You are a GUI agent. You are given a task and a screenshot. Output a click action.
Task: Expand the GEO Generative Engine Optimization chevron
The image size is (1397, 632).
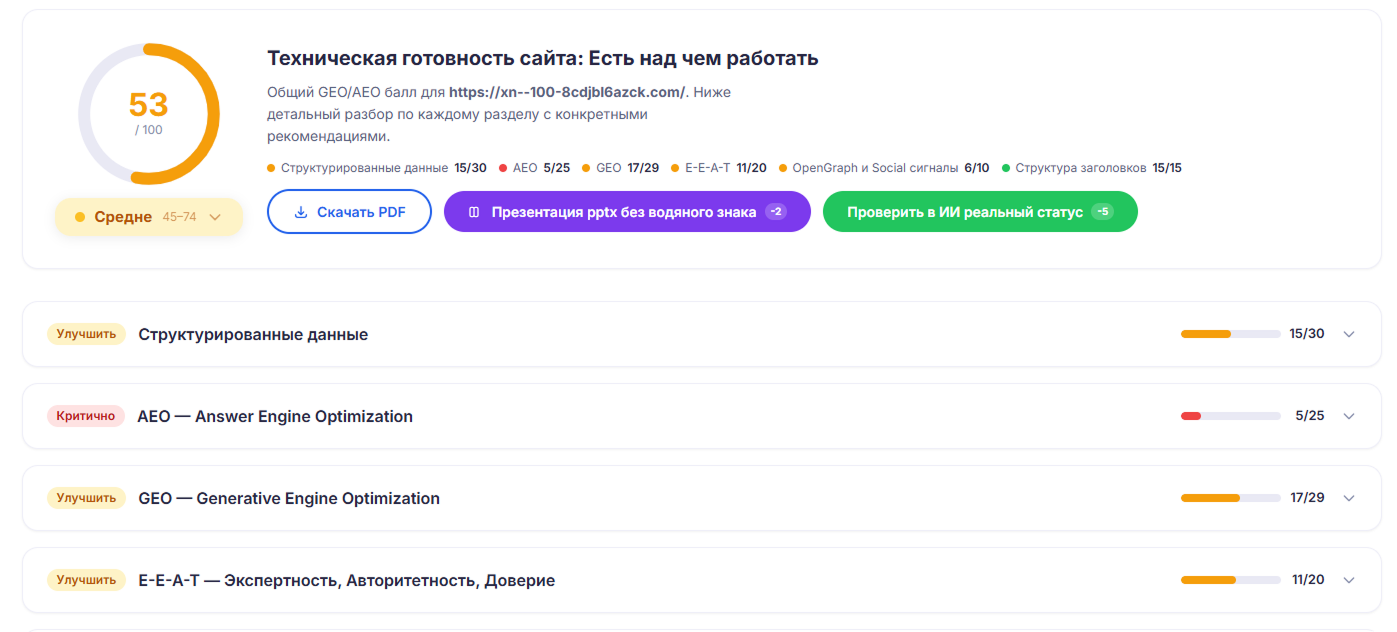[1349, 498]
